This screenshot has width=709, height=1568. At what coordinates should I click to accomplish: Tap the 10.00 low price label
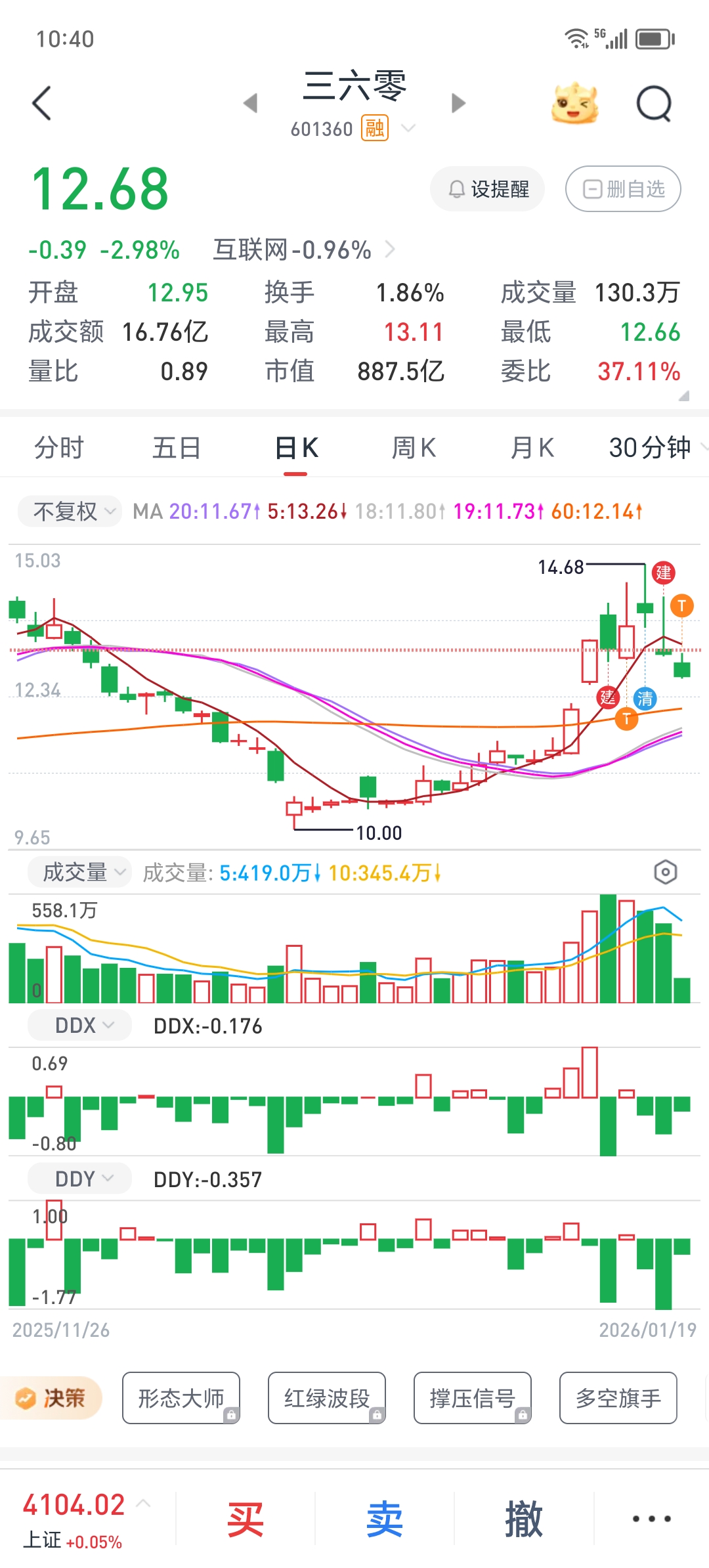tap(379, 833)
